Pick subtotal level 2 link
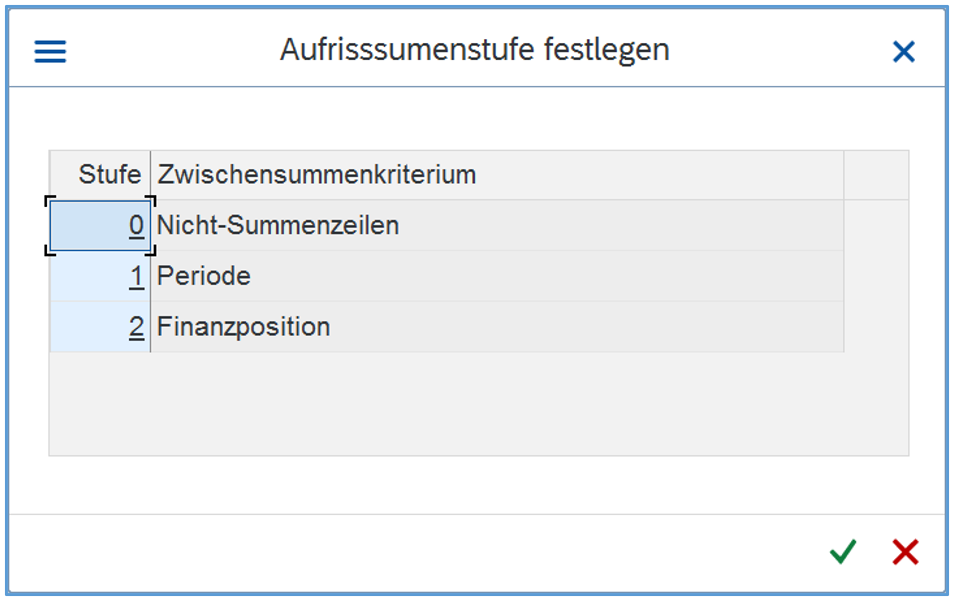 (x=136, y=327)
